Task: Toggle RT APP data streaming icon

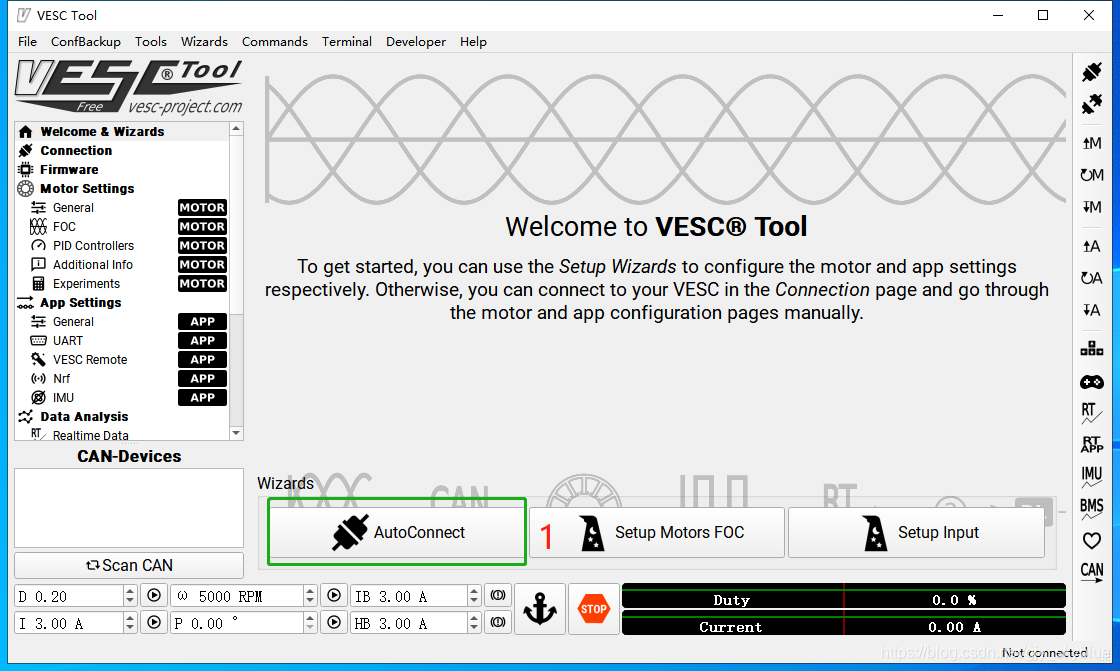Action: click(1091, 444)
